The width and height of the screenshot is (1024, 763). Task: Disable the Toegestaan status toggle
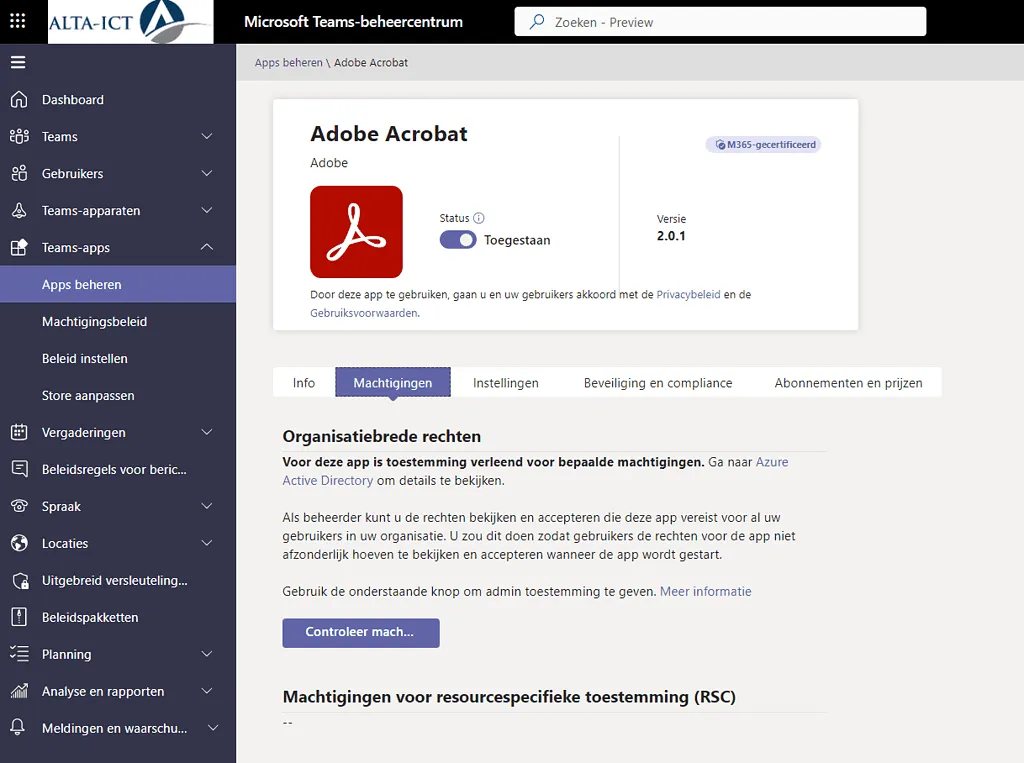pyautogui.click(x=458, y=240)
